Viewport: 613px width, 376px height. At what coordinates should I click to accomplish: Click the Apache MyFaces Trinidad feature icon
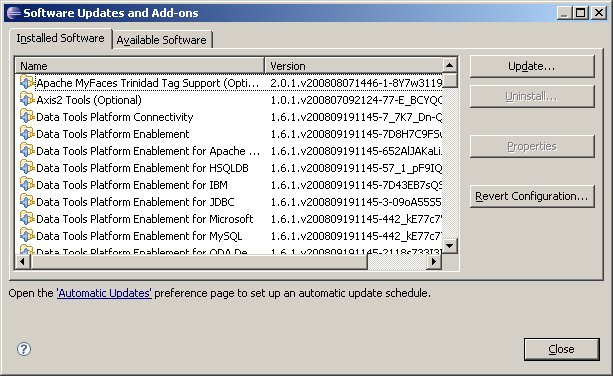click(27, 82)
